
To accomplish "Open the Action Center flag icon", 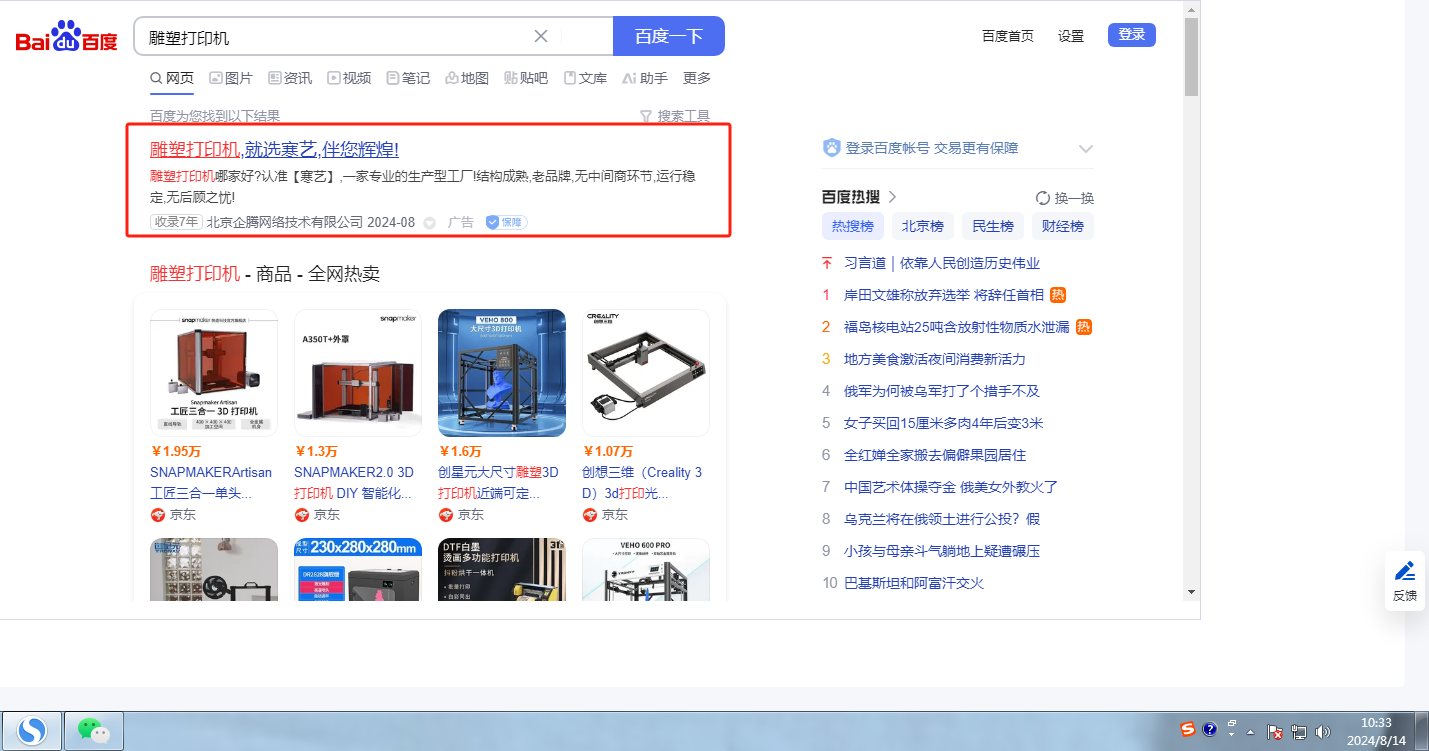I will [1275, 731].
